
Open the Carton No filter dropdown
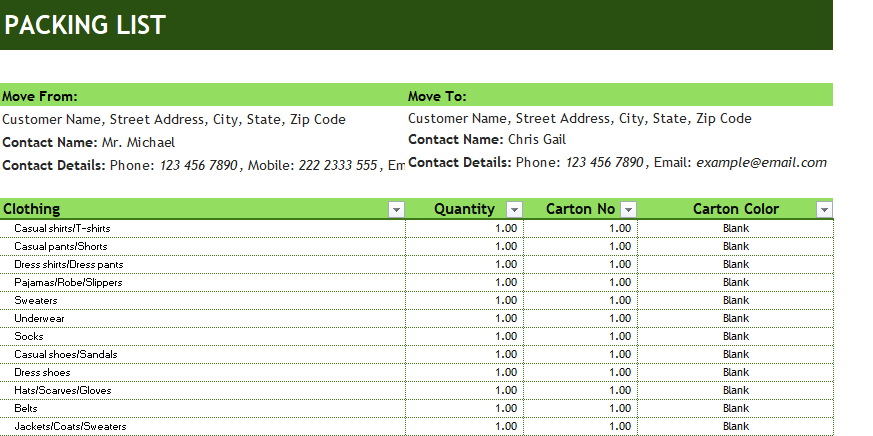629,209
